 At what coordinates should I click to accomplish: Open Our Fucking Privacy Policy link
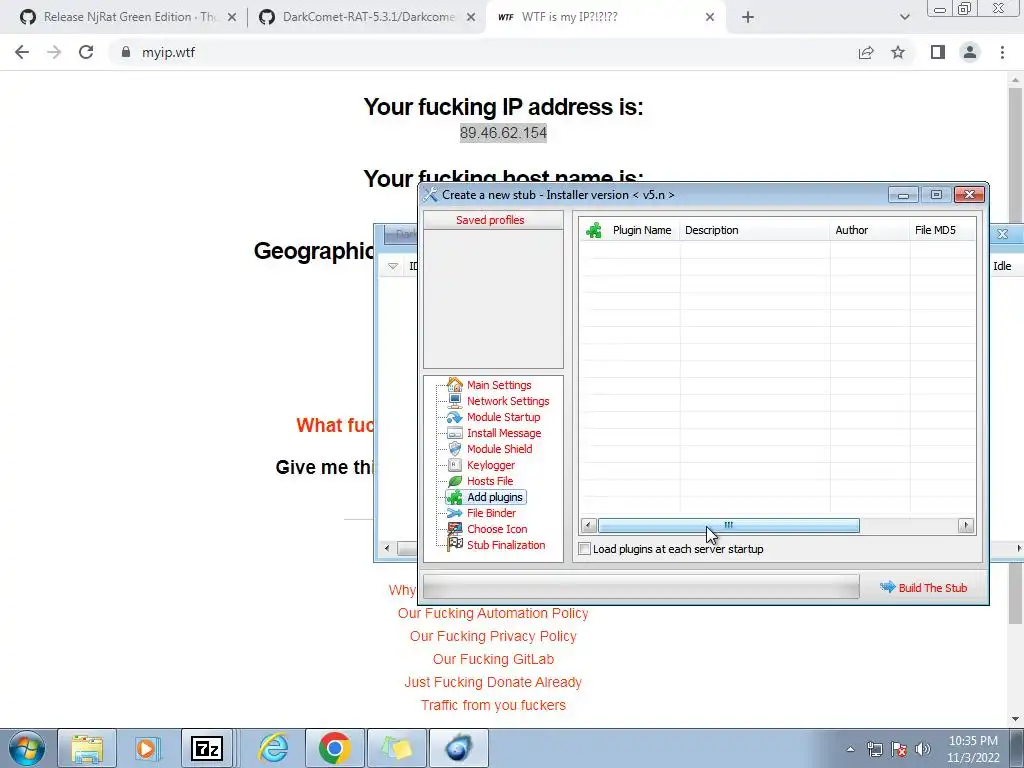tap(493, 636)
